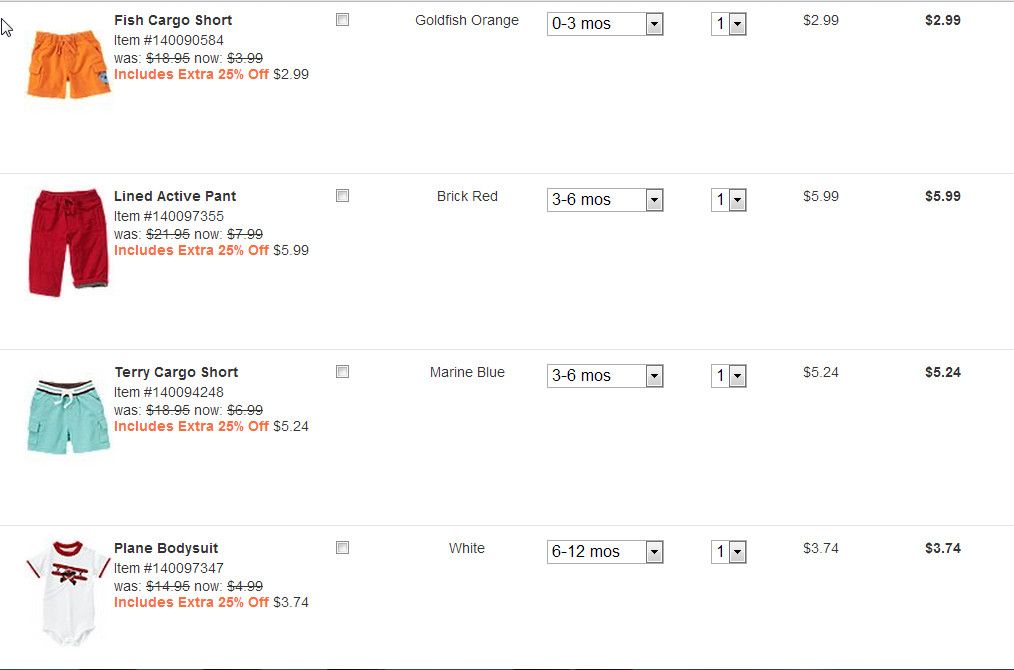
Task: Select the Lined Active Pant checkbox
Action: pos(342,196)
